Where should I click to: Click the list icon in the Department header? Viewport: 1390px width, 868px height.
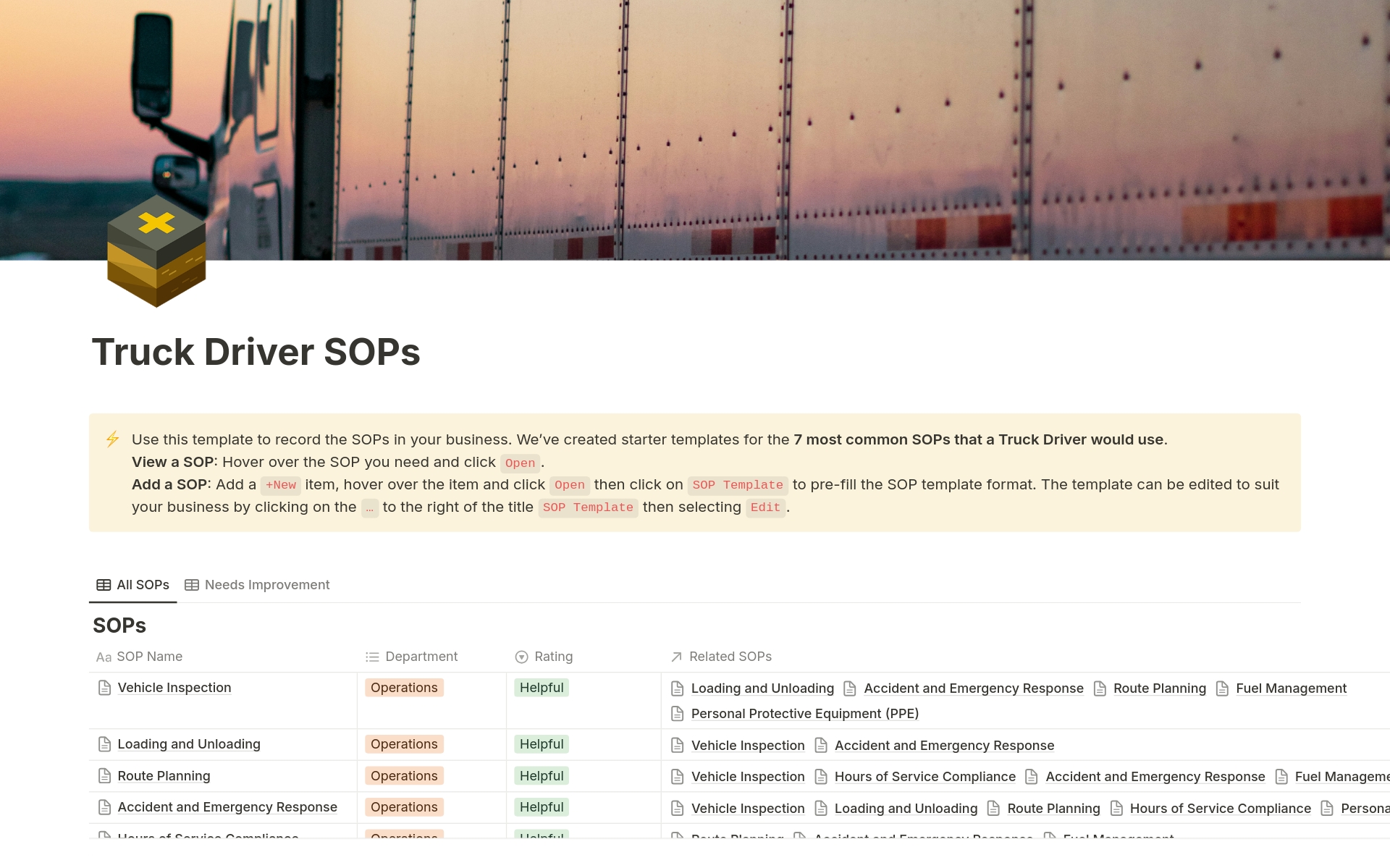[x=371, y=657]
